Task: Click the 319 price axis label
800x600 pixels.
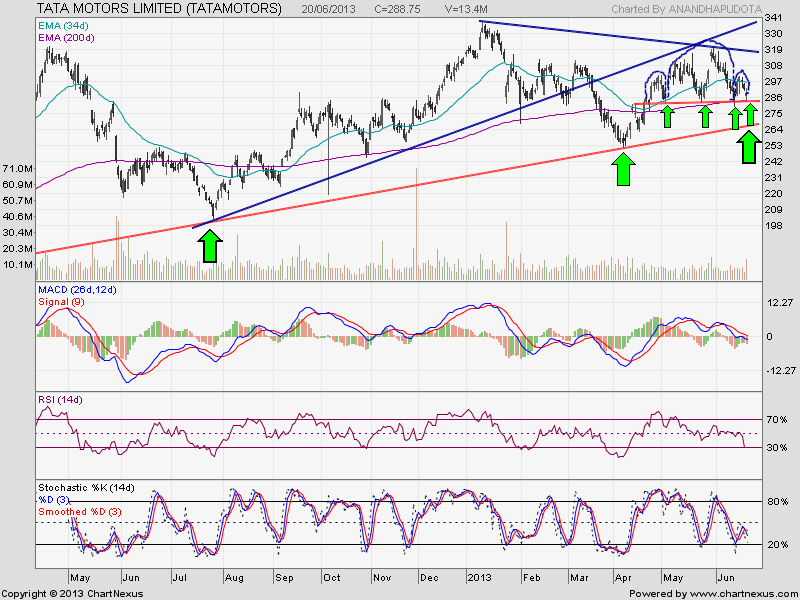Action: click(x=773, y=50)
